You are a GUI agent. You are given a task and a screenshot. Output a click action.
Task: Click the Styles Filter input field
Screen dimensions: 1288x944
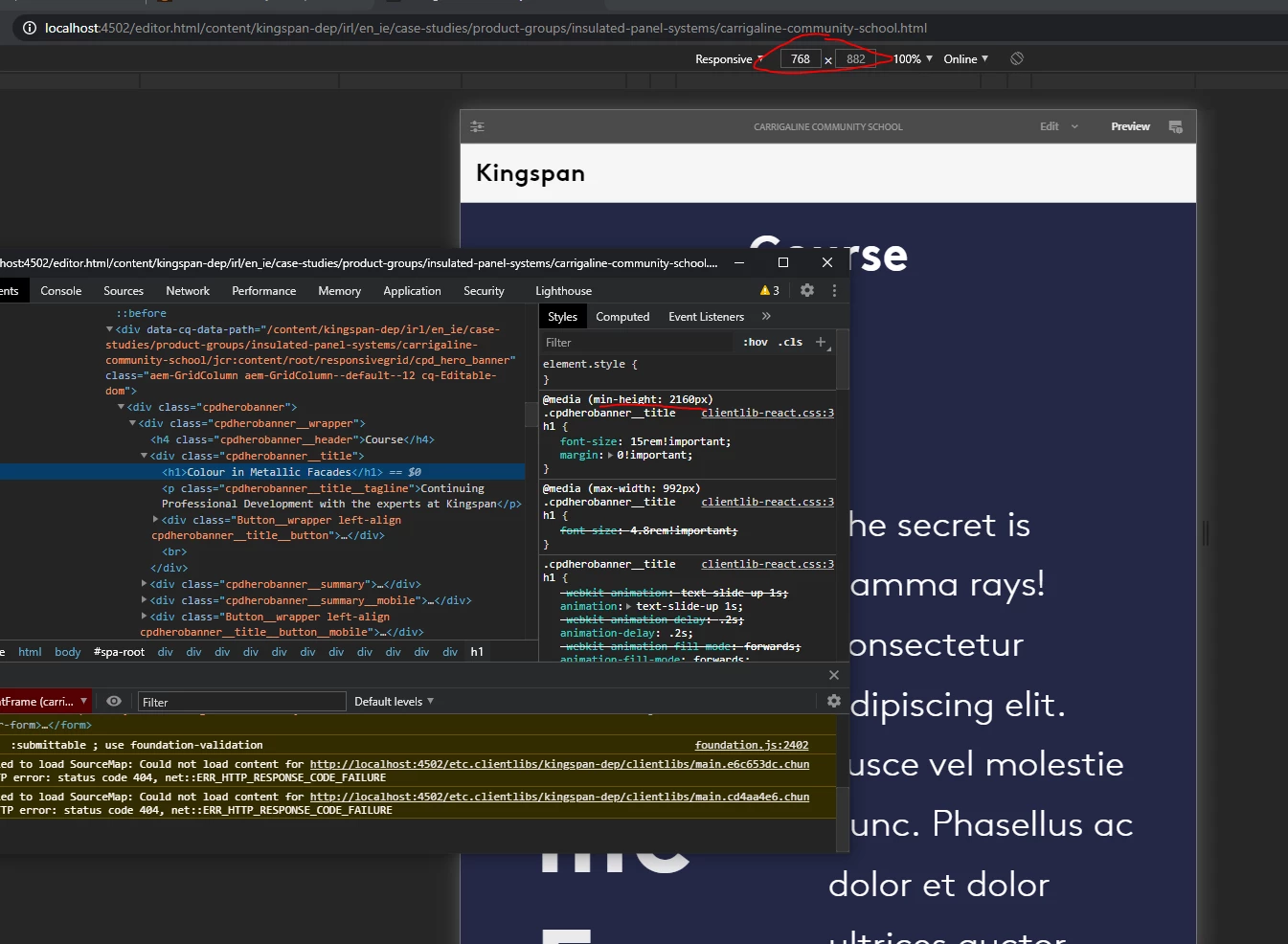637,342
